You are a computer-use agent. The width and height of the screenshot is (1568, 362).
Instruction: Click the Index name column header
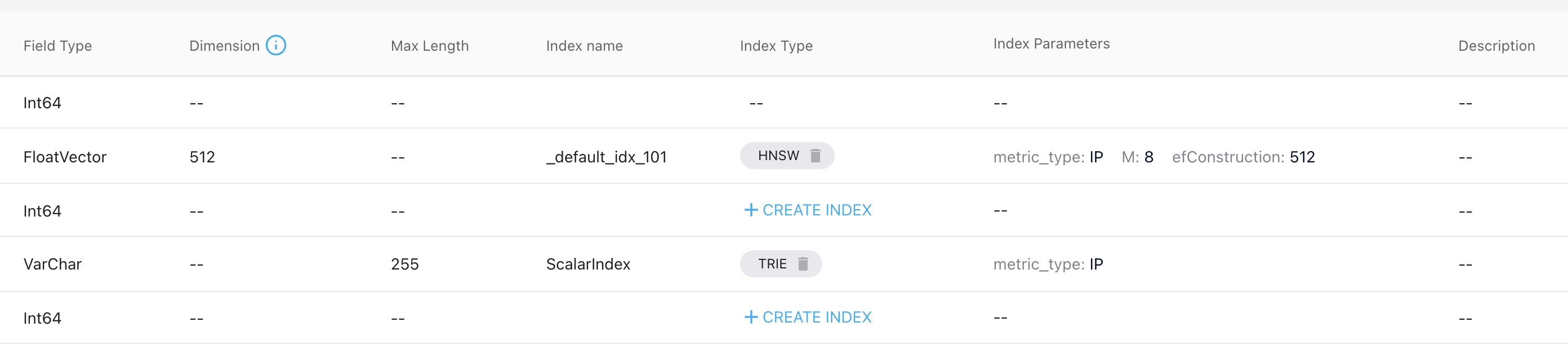[x=583, y=46]
